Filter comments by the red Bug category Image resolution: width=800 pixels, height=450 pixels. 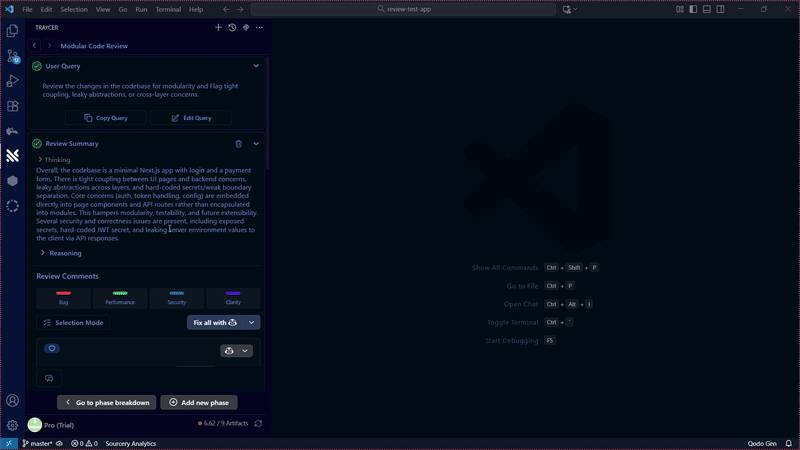coord(64,298)
